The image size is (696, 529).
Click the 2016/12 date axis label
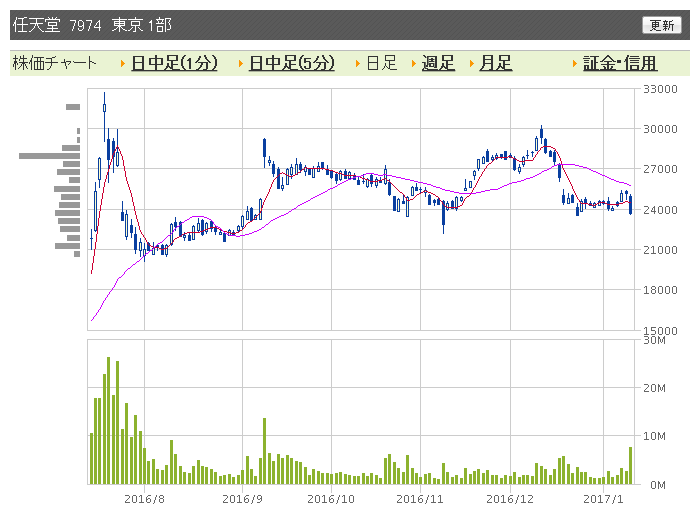510,499
